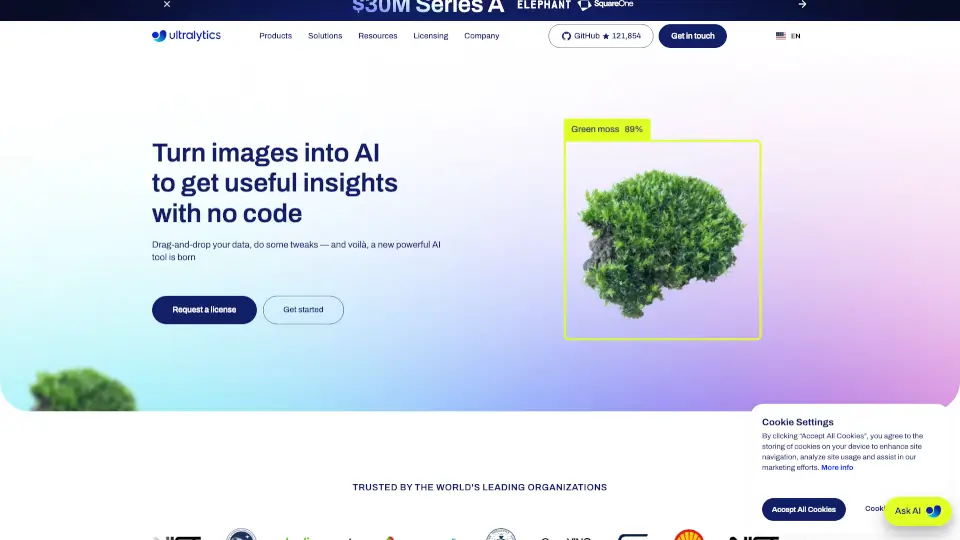Expand the Solutions menu
Viewport: 960px width, 540px height.
(x=325, y=36)
